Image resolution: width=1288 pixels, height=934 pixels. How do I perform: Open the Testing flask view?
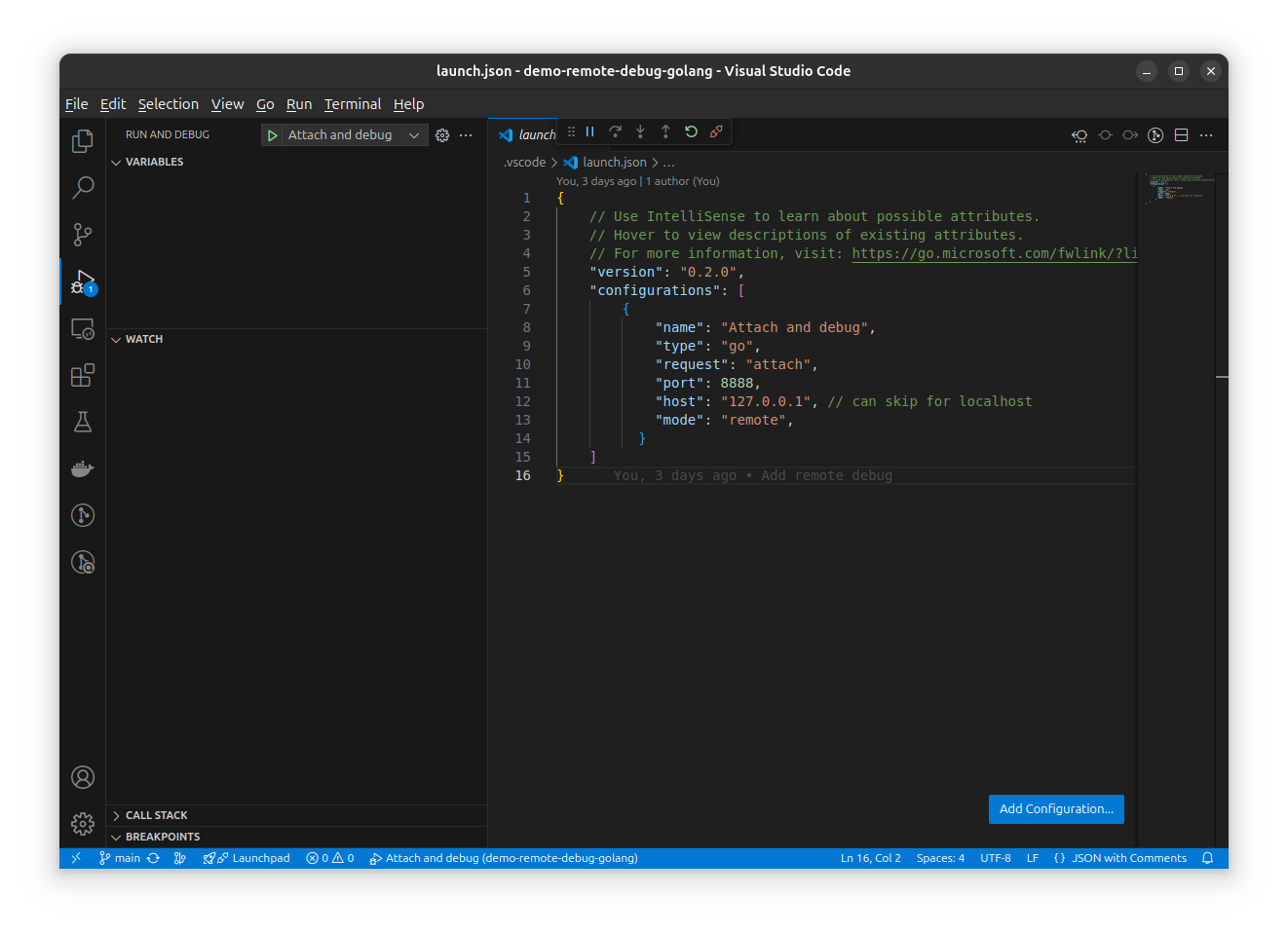[83, 422]
